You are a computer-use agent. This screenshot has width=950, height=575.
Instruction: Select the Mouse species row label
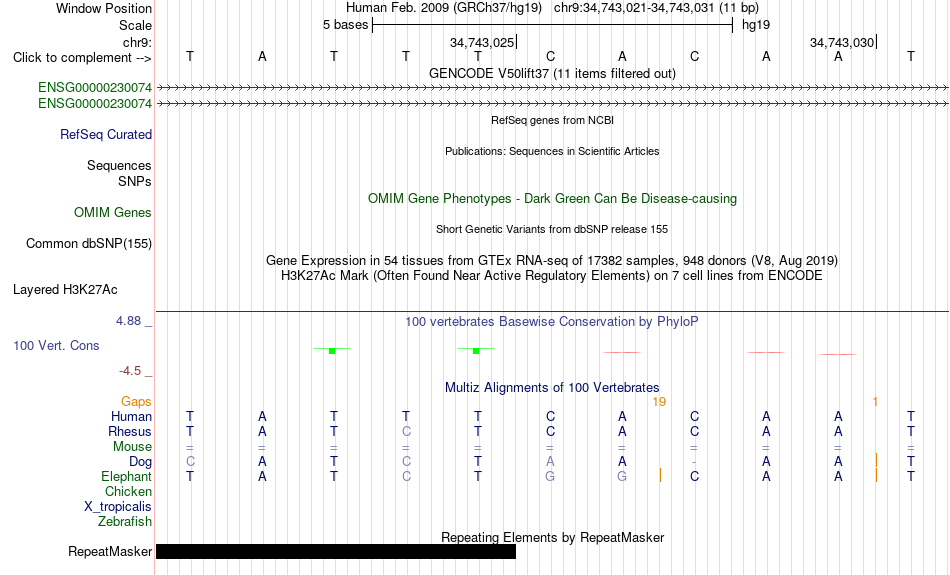(132, 447)
